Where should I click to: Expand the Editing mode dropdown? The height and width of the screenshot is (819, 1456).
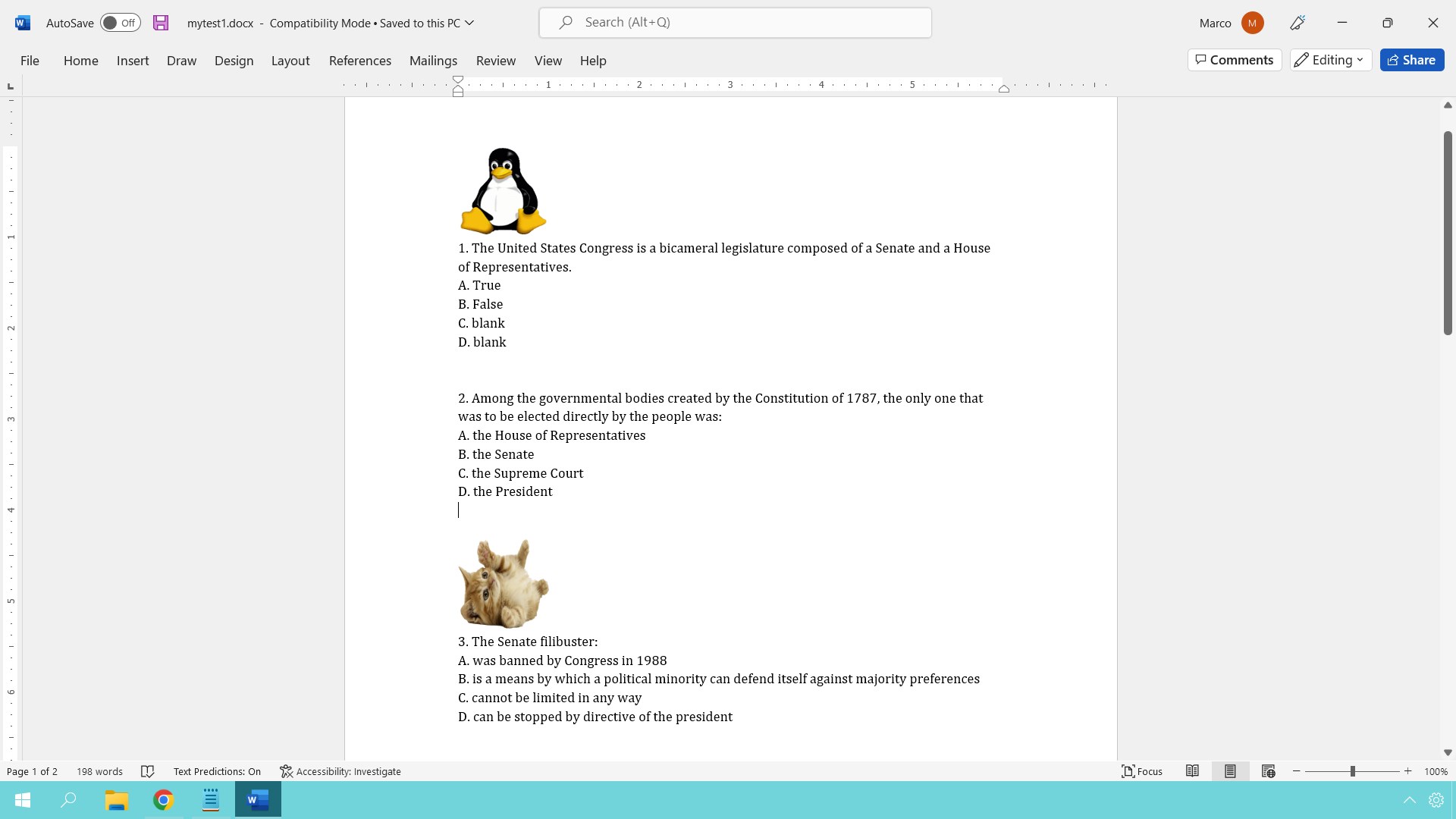tap(1331, 60)
